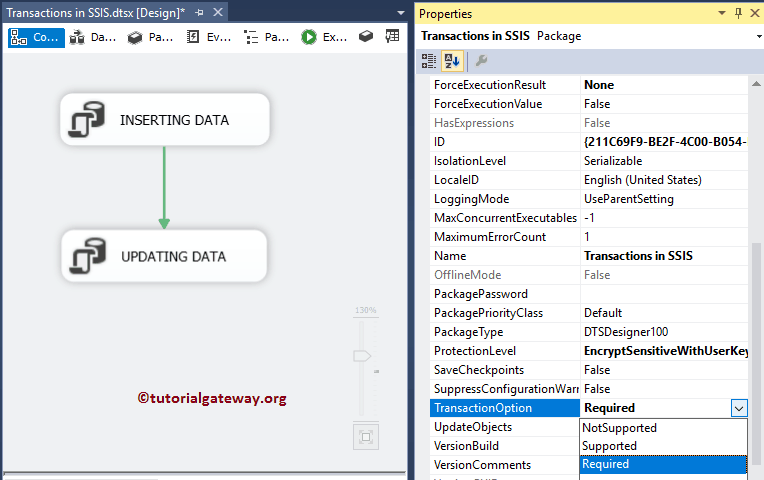This screenshot has height=480, width=764.
Task: Select the OfflineMode property
Action: [505, 275]
